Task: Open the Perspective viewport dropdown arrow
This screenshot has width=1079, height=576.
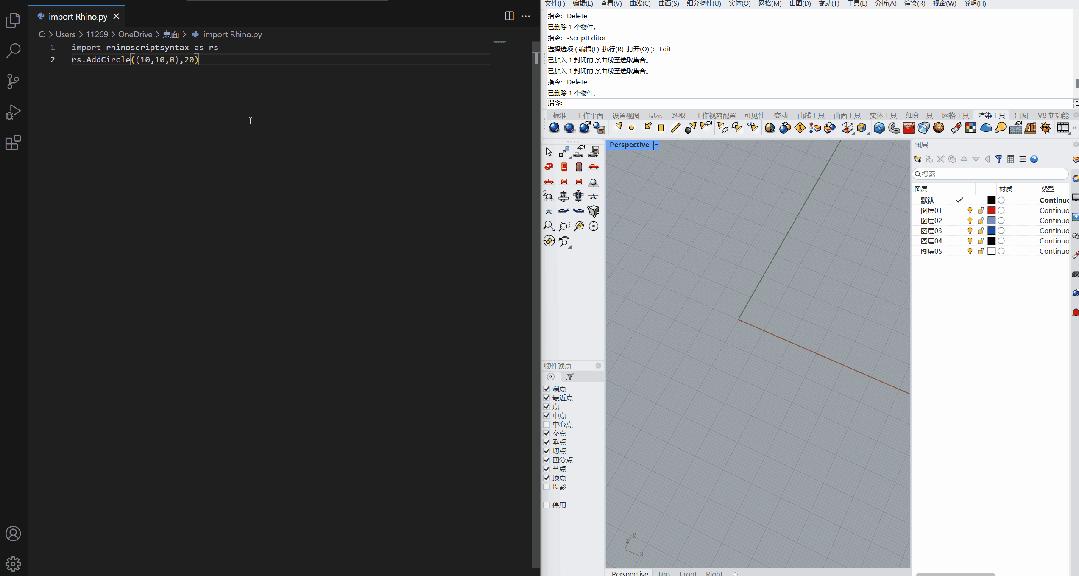Action: point(656,145)
